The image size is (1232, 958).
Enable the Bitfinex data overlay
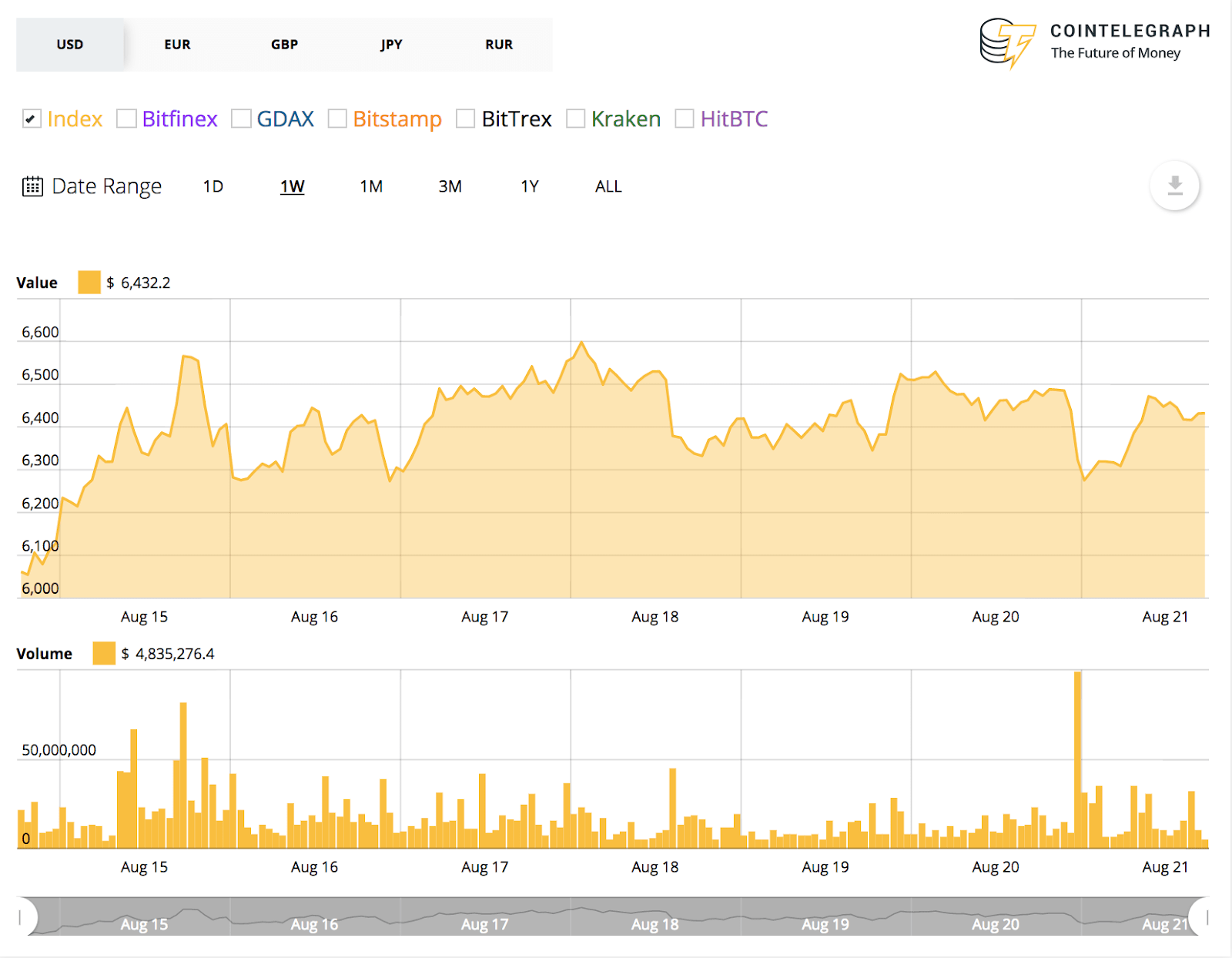[x=126, y=119]
